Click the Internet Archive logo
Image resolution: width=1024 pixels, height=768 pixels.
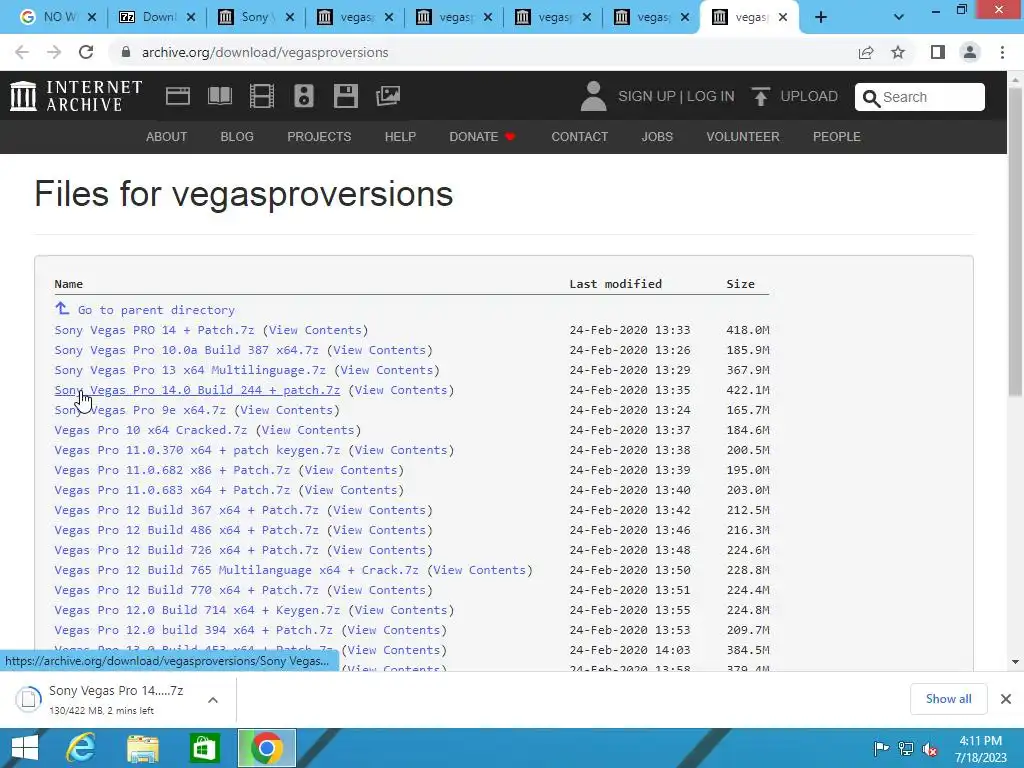tap(76, 96)
